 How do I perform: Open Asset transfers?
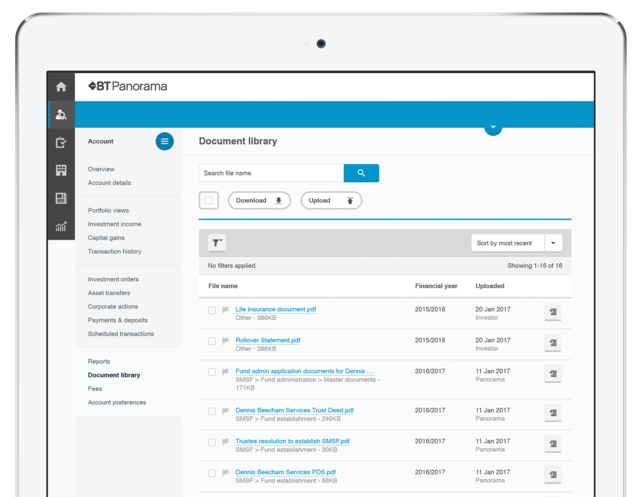click(x=109, y=293)
